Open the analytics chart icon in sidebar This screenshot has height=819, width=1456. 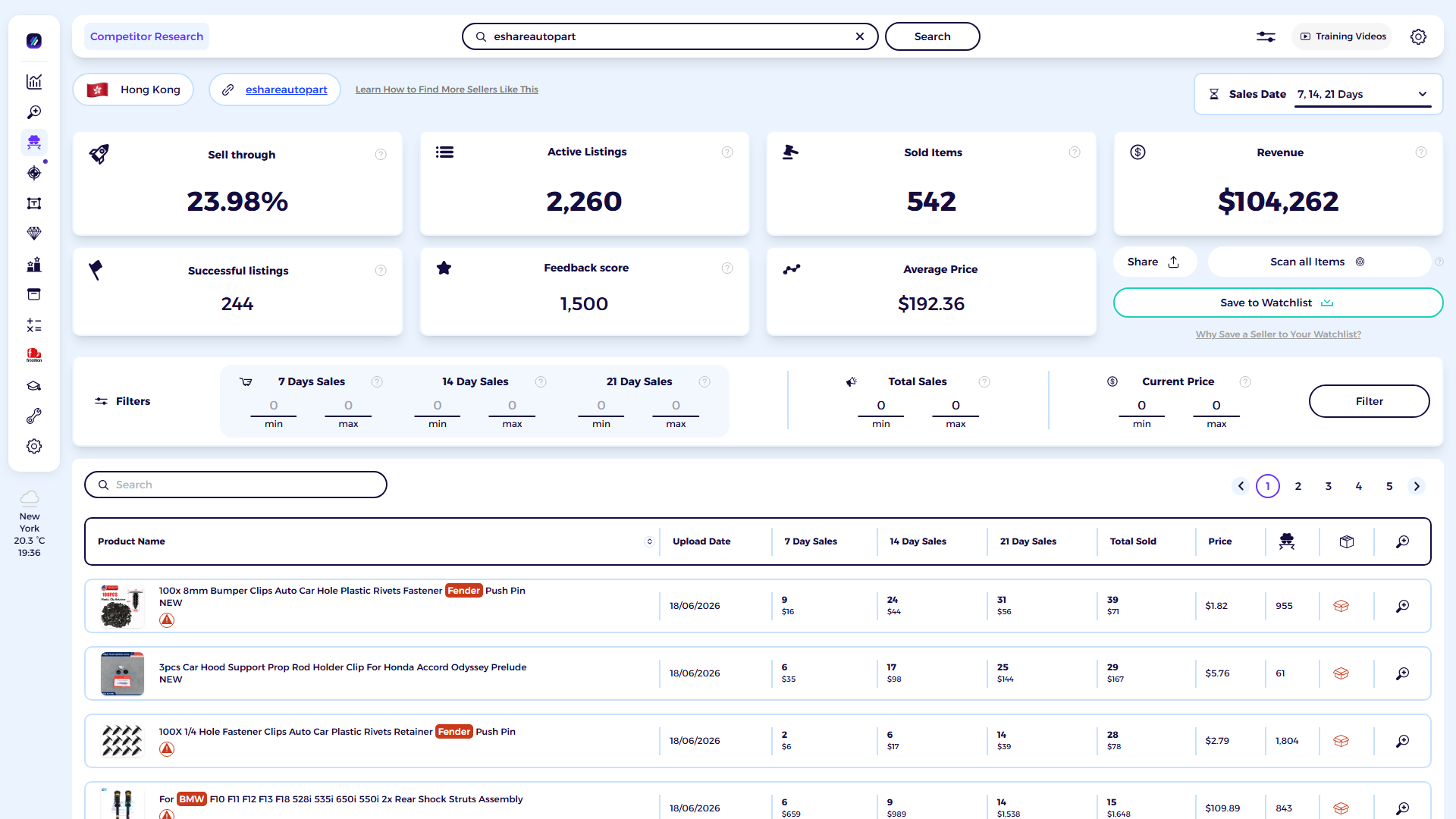point(34,82)
